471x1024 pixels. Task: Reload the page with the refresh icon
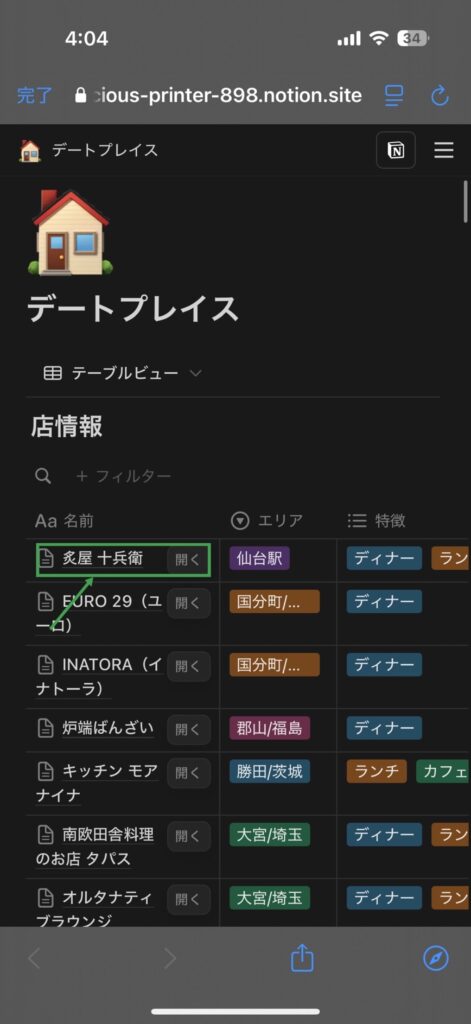pos(440,95)
